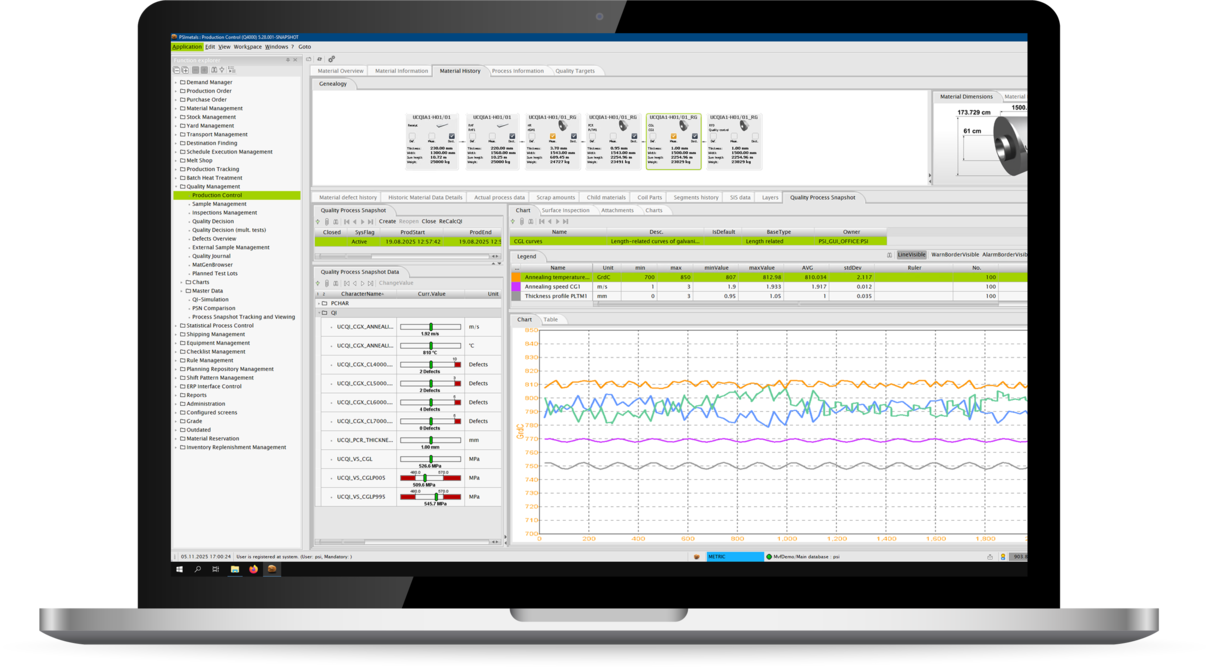Toggle LineVisible in the Legend panel

pos(912,253)
